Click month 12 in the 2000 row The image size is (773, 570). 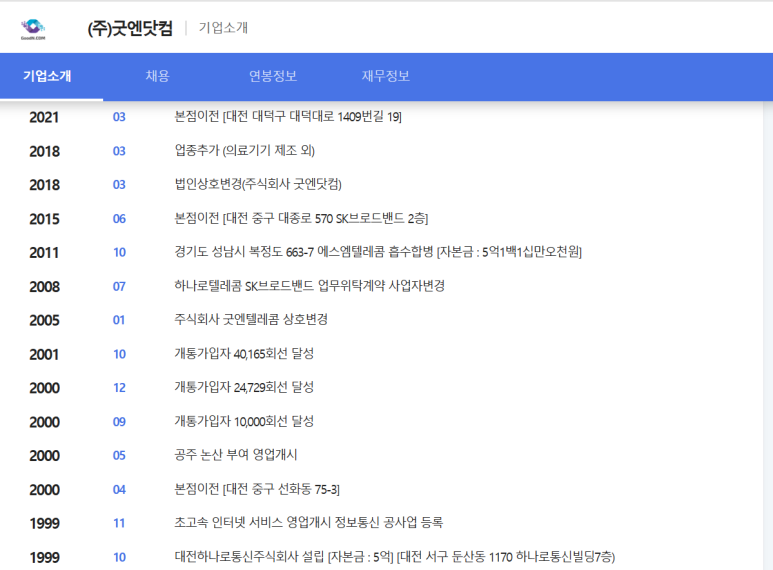119,388
